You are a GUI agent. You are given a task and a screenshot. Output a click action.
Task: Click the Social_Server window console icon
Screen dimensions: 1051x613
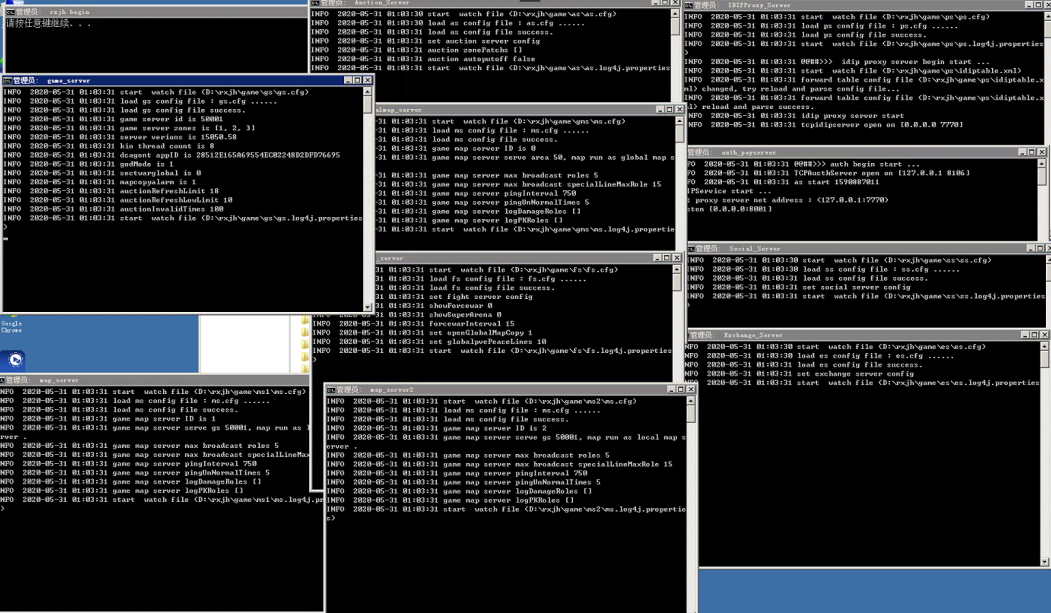(x=692, y=248)
